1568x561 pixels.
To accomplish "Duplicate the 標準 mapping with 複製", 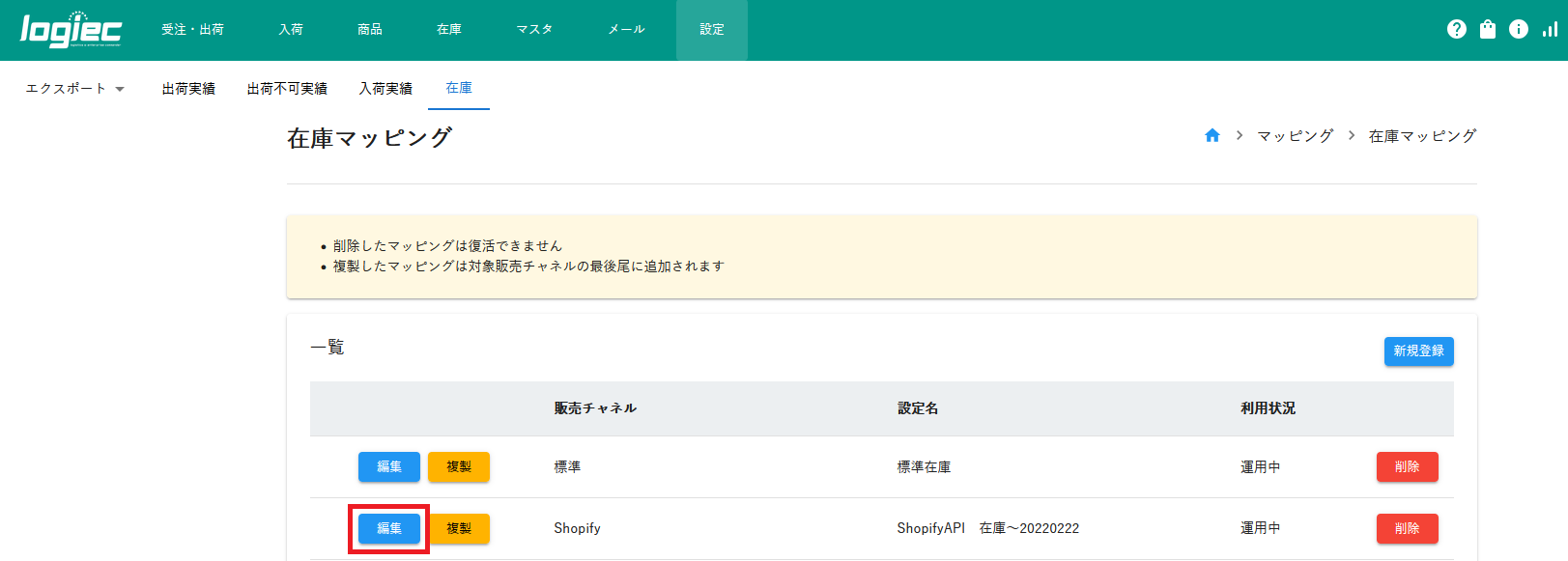I will click(458, 467).
